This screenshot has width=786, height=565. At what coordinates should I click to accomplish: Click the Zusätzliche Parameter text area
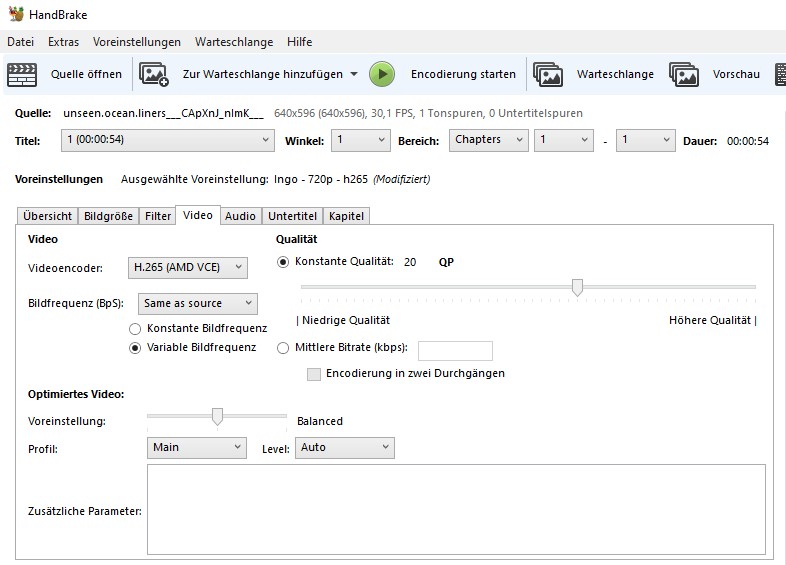pos(456,509)
